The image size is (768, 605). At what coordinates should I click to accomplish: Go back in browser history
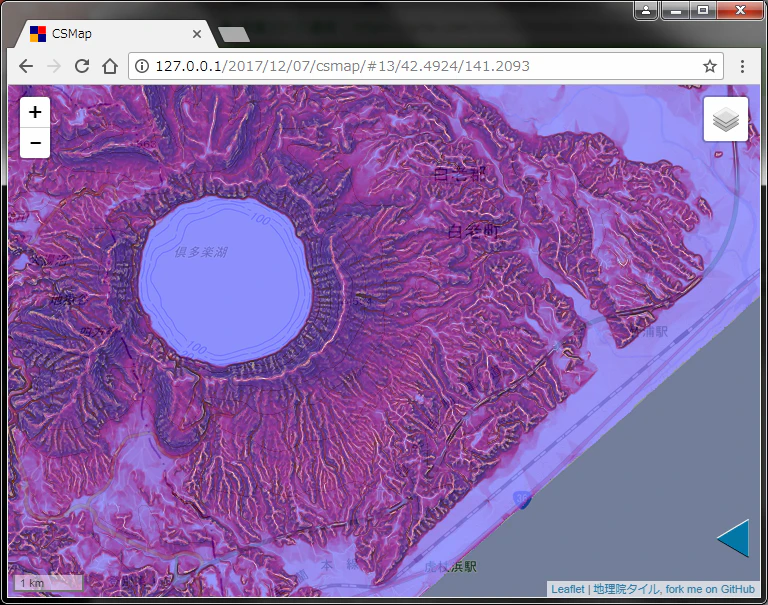point(25,66)
